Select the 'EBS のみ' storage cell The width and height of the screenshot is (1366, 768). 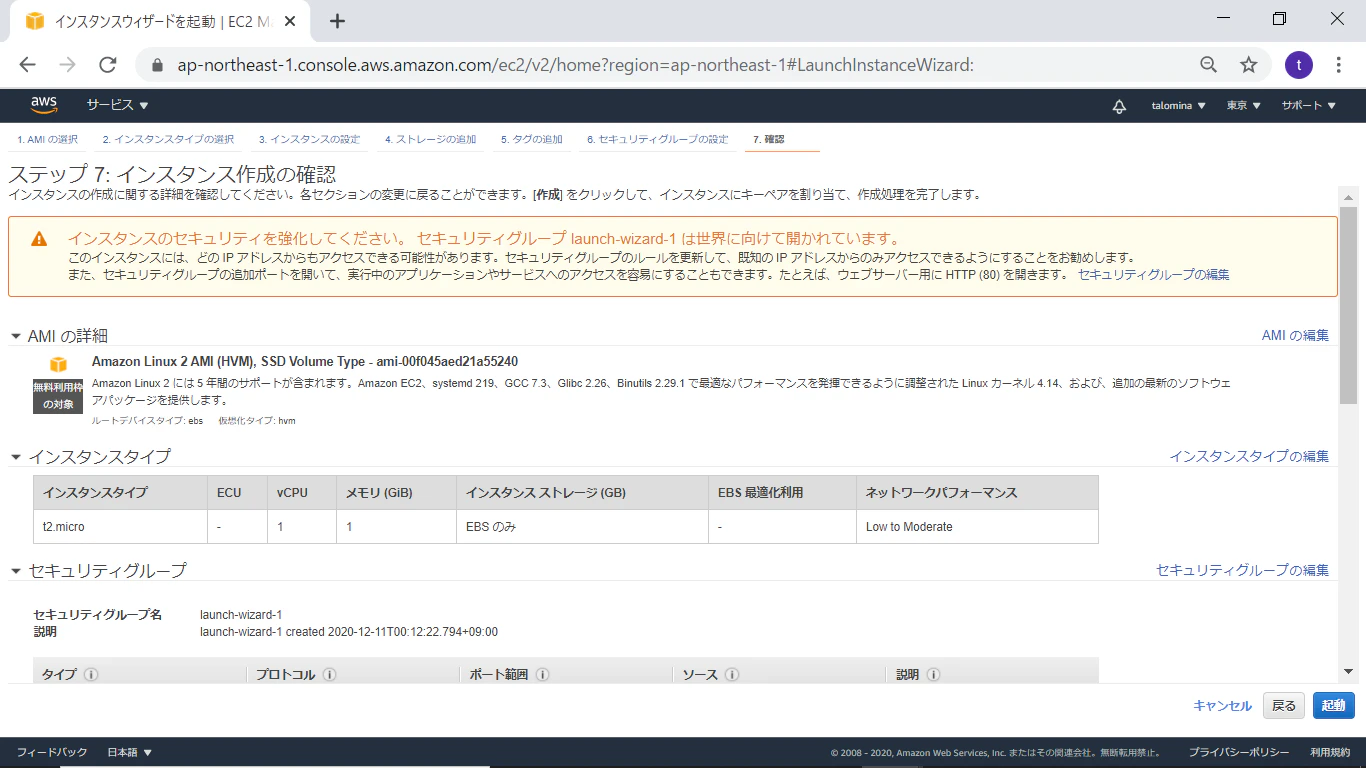point(583,527)
